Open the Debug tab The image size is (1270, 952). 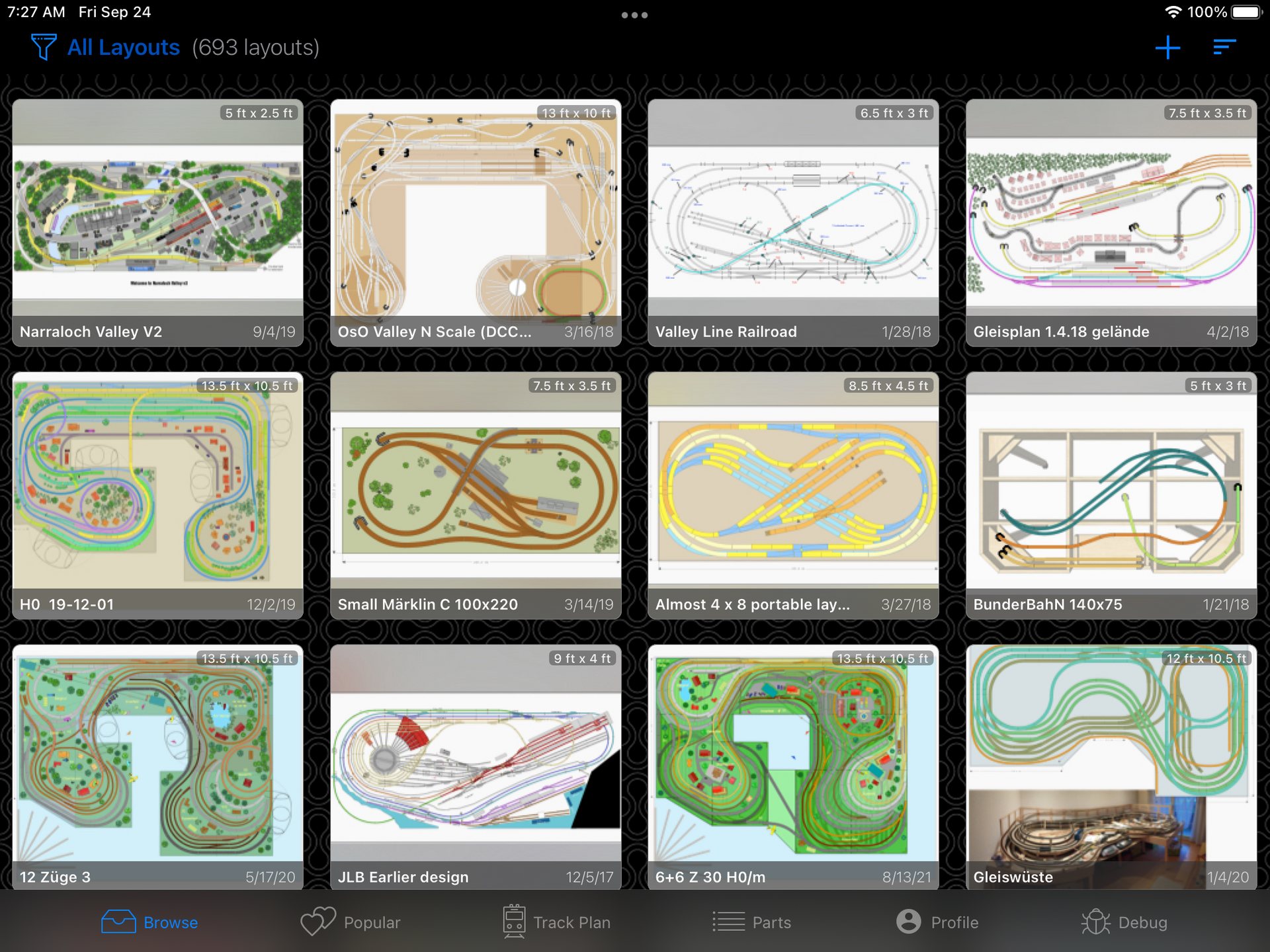pyautogui.click(x=1124, y=922)
